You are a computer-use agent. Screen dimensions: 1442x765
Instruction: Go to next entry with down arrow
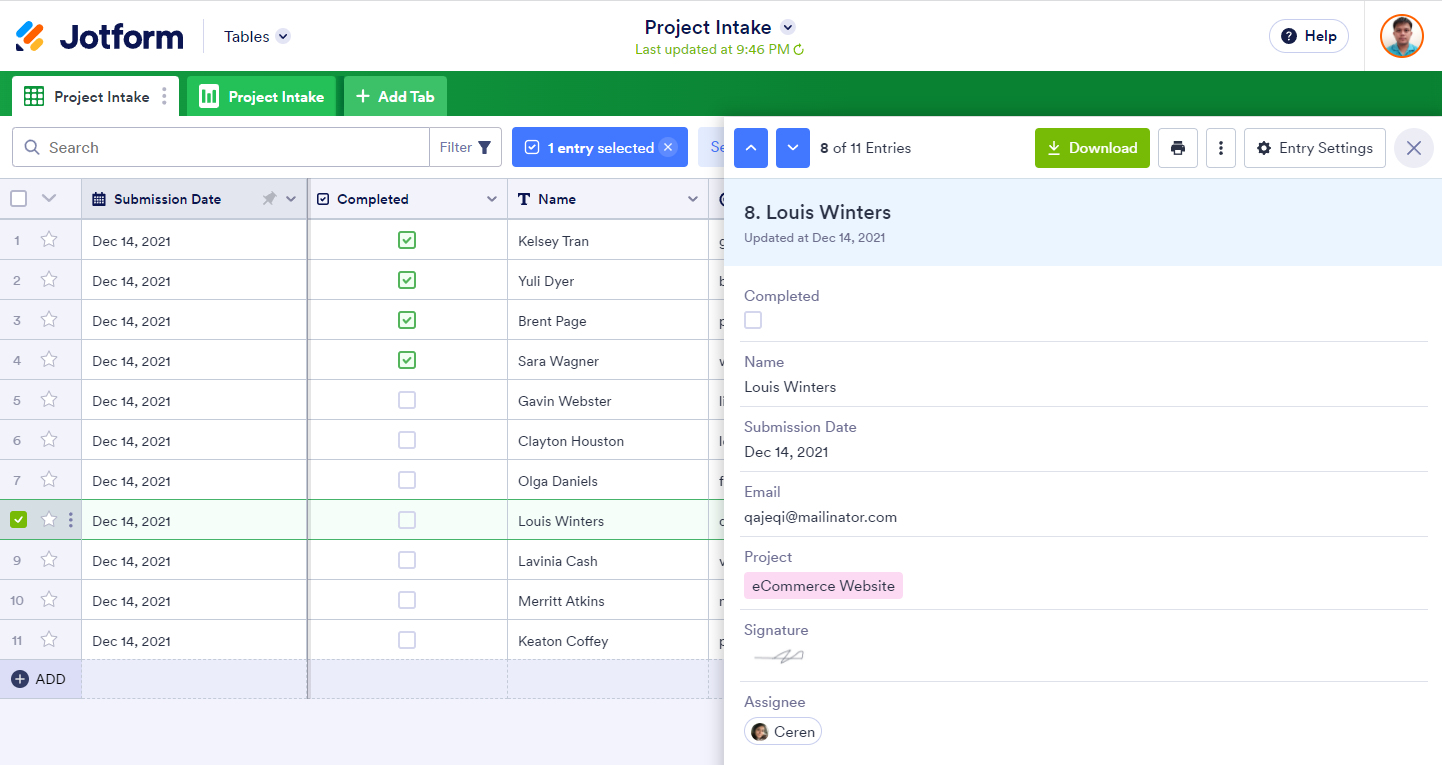click(x=793, y=148)
